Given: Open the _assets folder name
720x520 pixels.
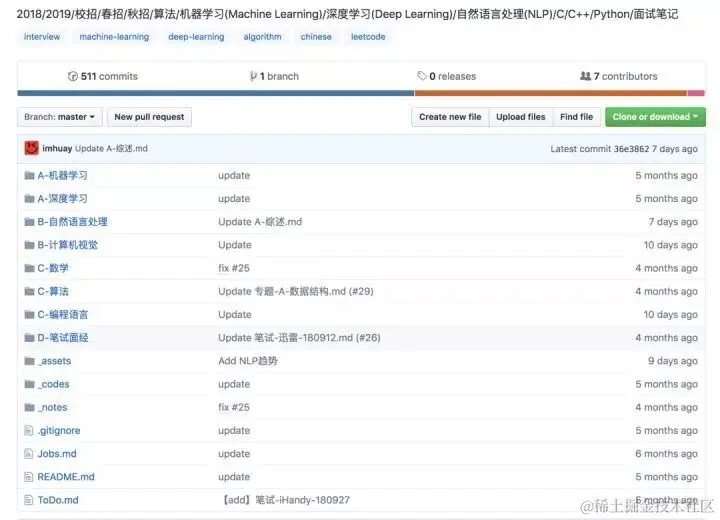Looking at the screenshot, I should 54,361.
